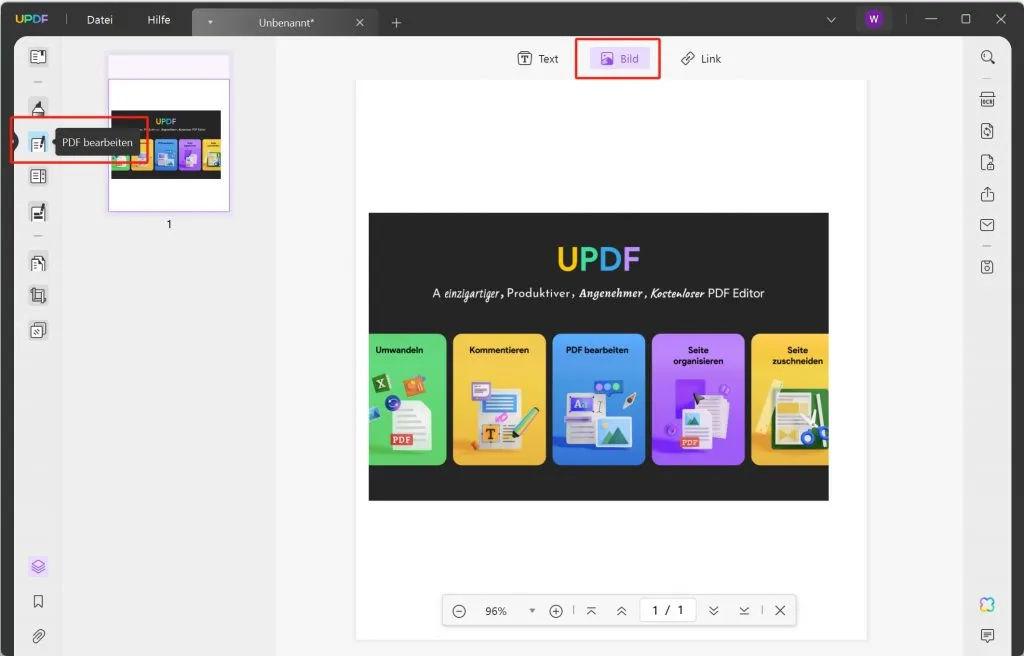Open the attachments paperclip panel
Screen dimensions: 1024x656
pos(37,636)
